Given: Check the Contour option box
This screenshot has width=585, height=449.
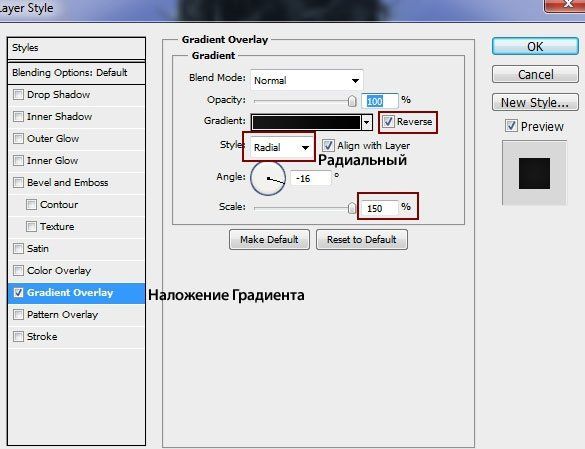Looking at the screenshot, I should coord(31,205).
